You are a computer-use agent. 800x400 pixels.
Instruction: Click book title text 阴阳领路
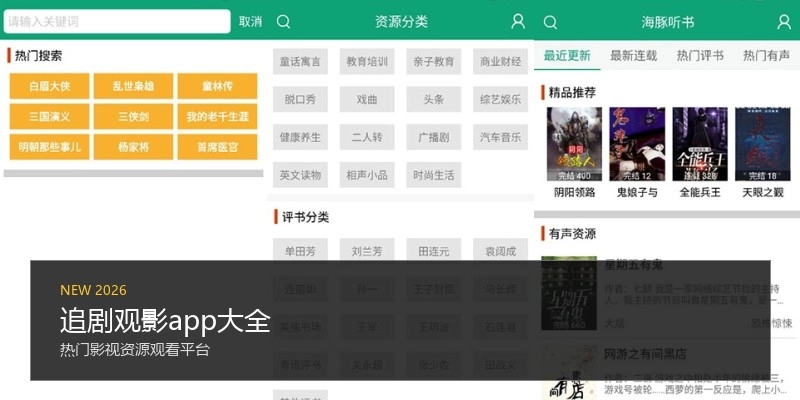point(574,193)
